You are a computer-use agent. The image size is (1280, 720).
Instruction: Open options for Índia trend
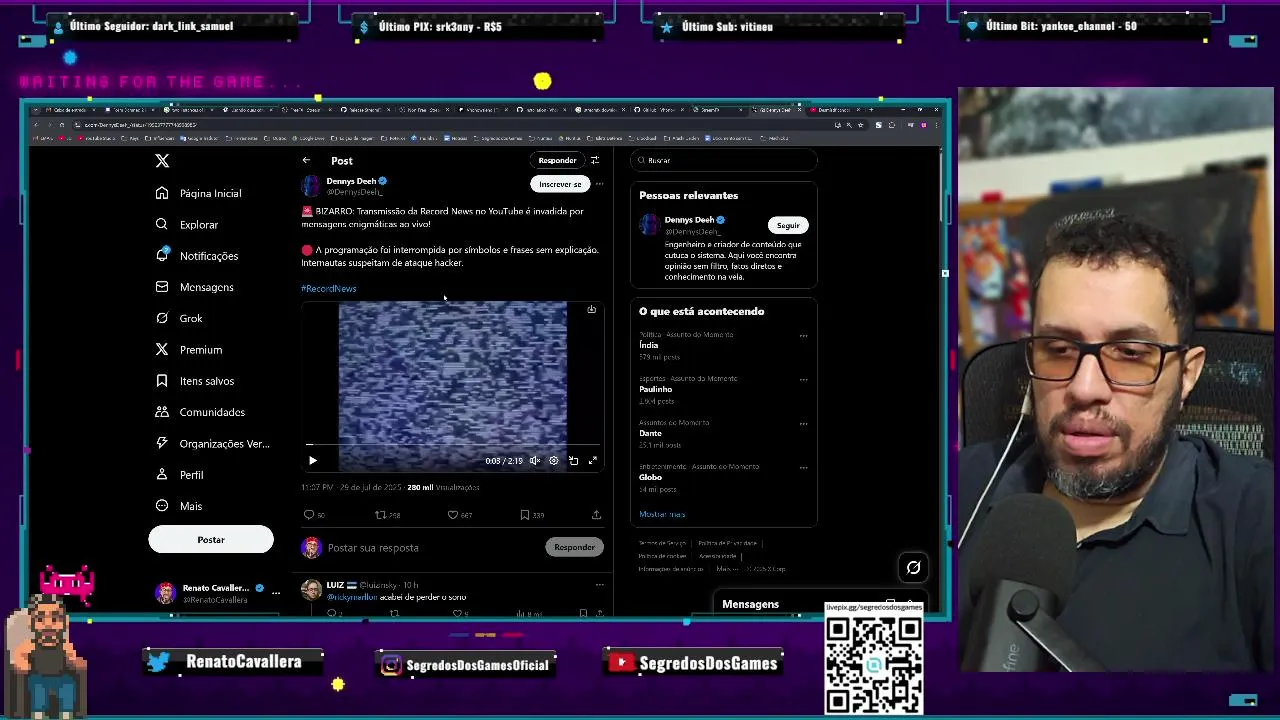point(804,337)
